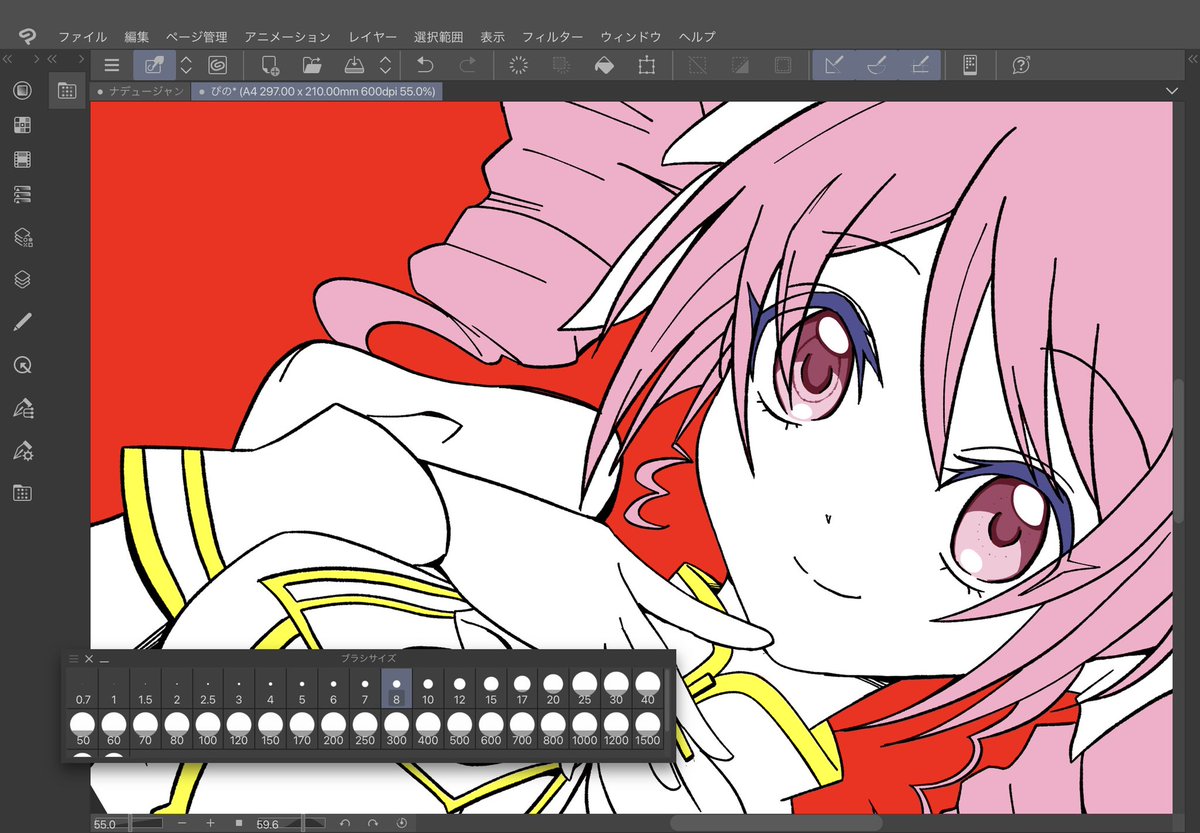The height and width of the screenshot is (833, 1200).
Task: Open the stacked Layers palette icon in sidebar
Action: point(22,280)
